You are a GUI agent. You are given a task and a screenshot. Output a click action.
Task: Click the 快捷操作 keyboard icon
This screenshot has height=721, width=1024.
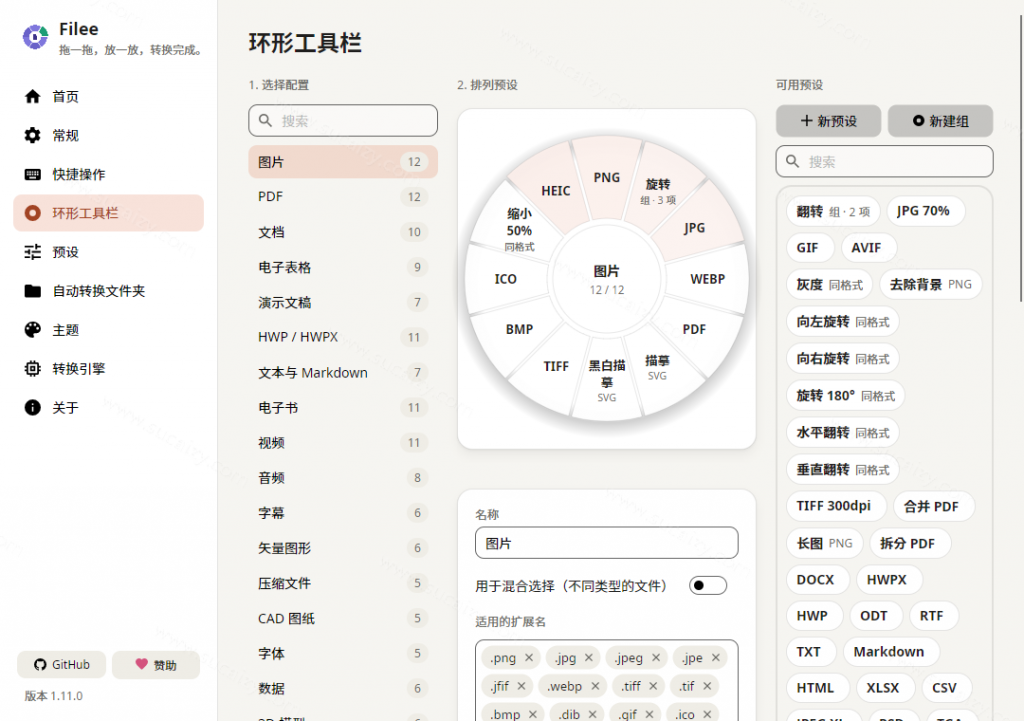tap(33, 174)
